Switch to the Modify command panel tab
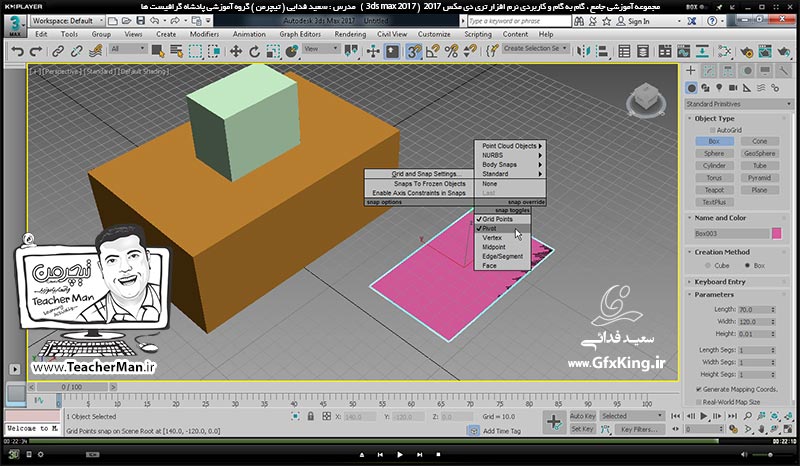Screen dimensions: 800x466 [709, 71]
